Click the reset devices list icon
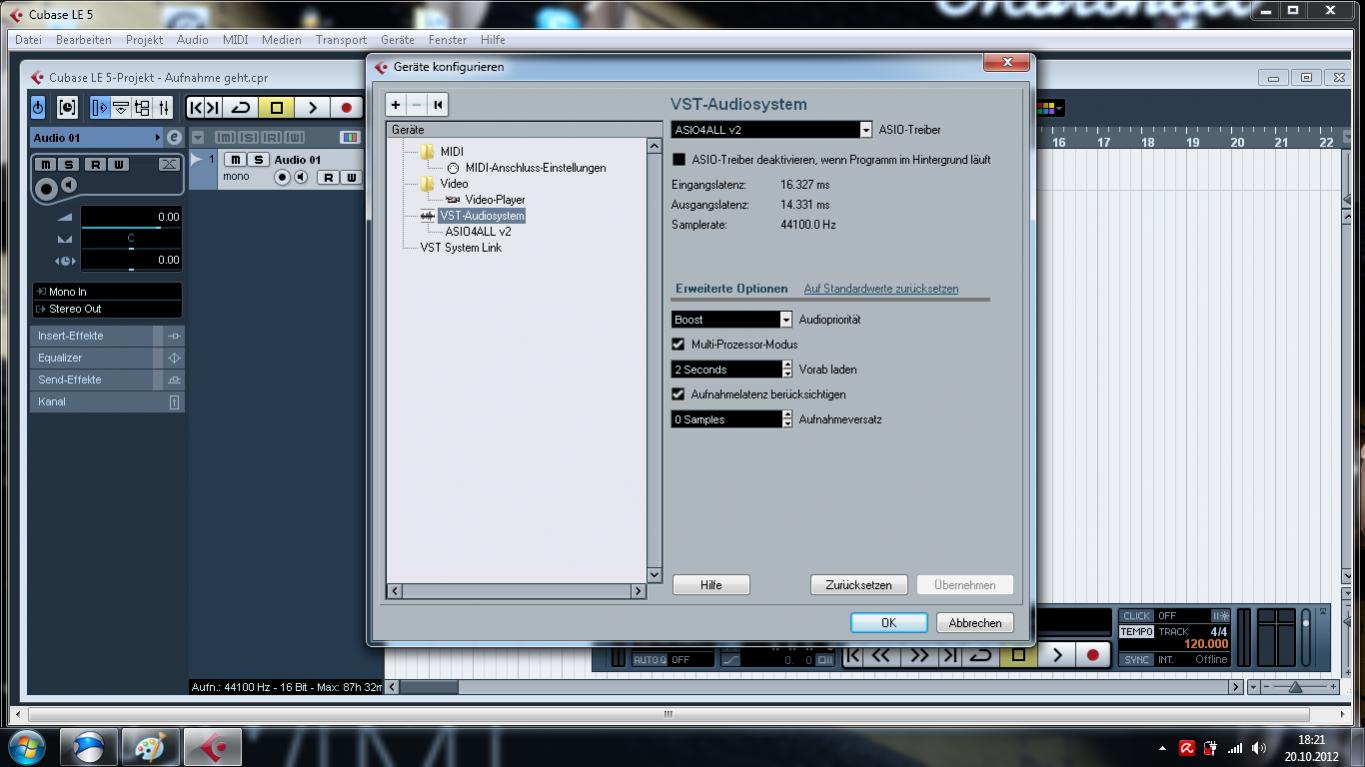The height and width of the screenshot is (767, 1365). [x=438, y=104]
